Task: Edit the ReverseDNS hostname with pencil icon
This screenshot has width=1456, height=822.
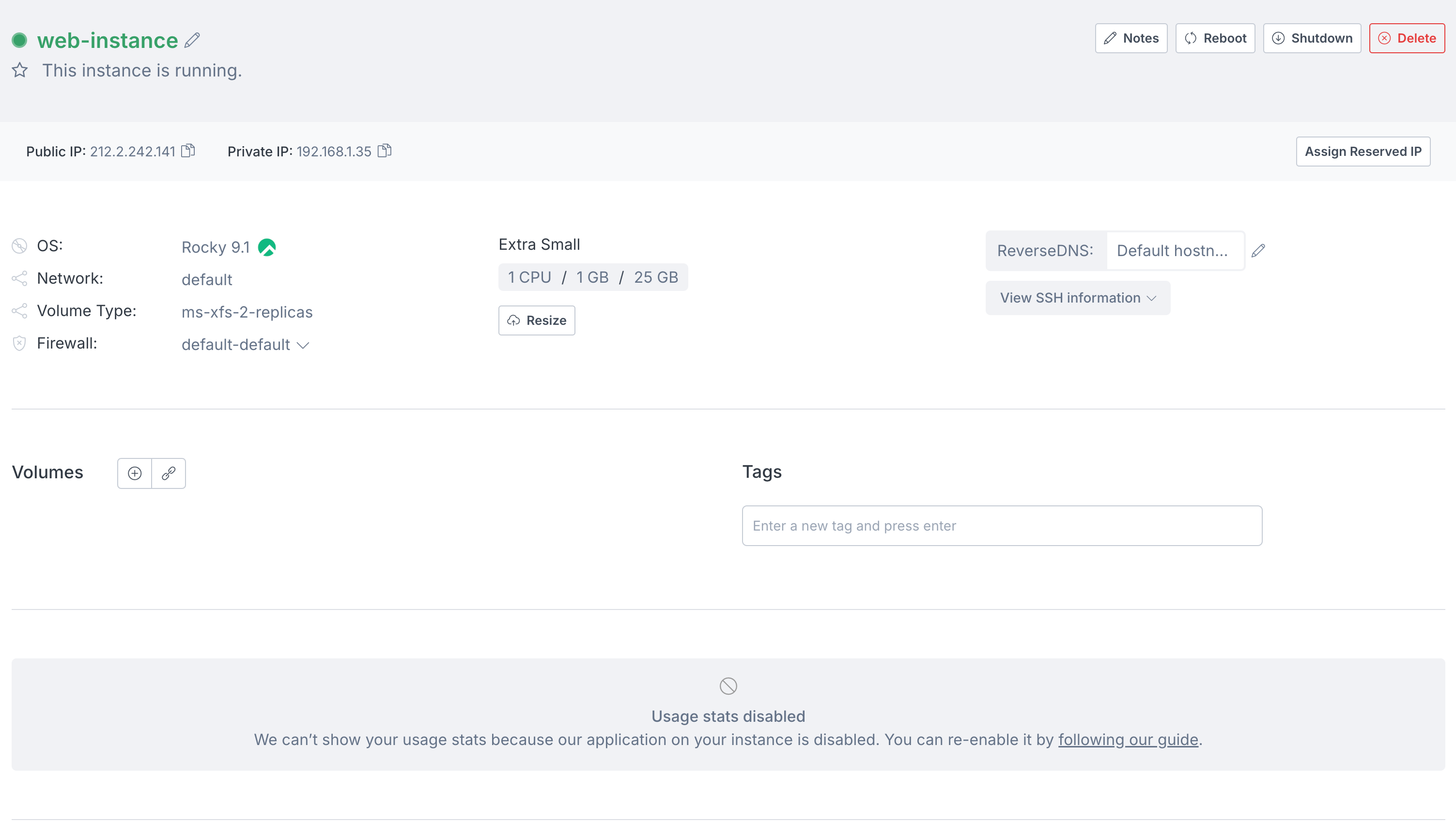Action: (x=1258, y=250)
